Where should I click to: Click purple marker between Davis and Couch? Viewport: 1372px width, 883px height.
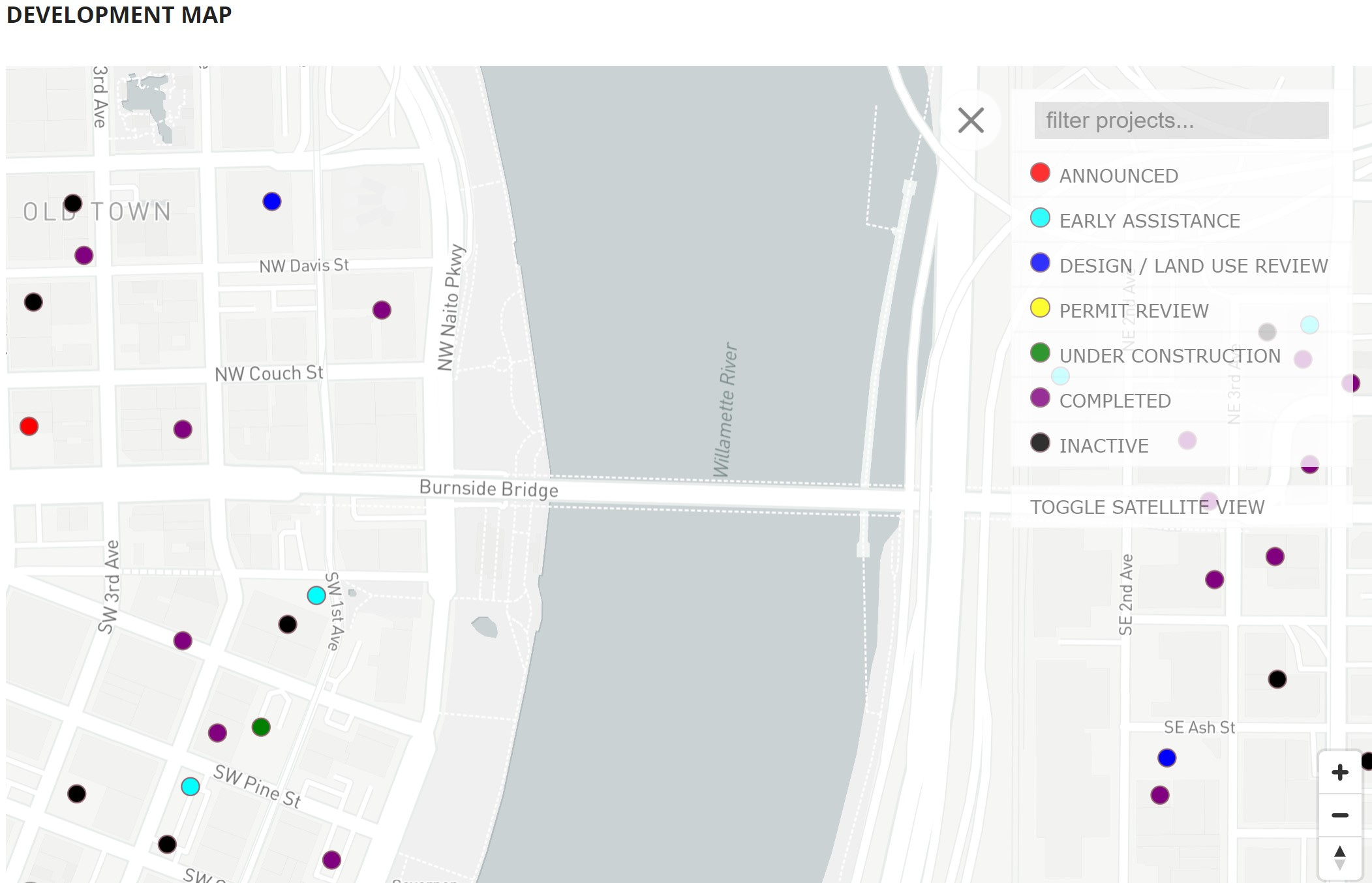tap(382, 310)
